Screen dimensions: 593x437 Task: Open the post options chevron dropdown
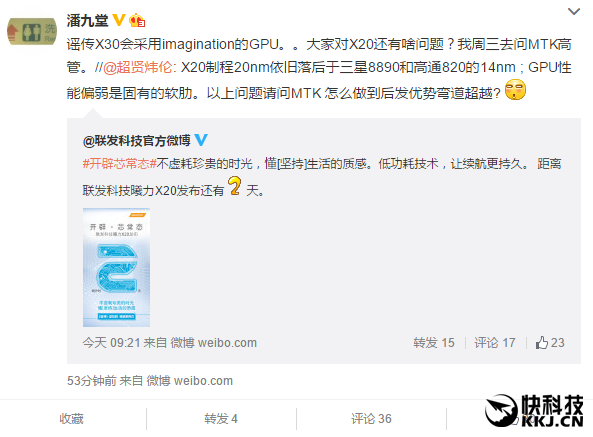574,12
